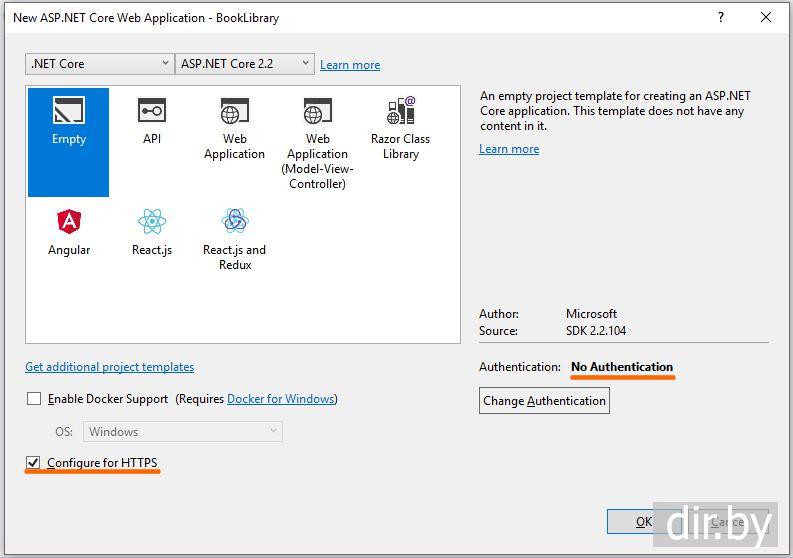Open the Docker for Windows link
Image resolution: width=793 pixels, height=558 pixels.
tap(281, 399)
